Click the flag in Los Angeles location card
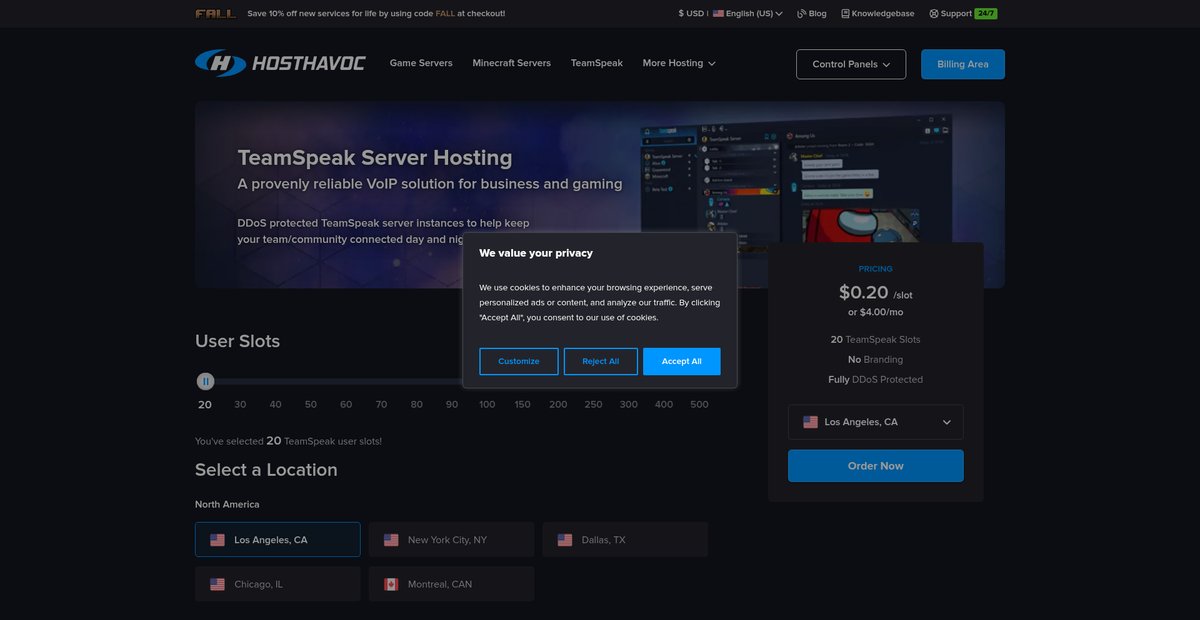1200x620 pixels. click(217, 540)
